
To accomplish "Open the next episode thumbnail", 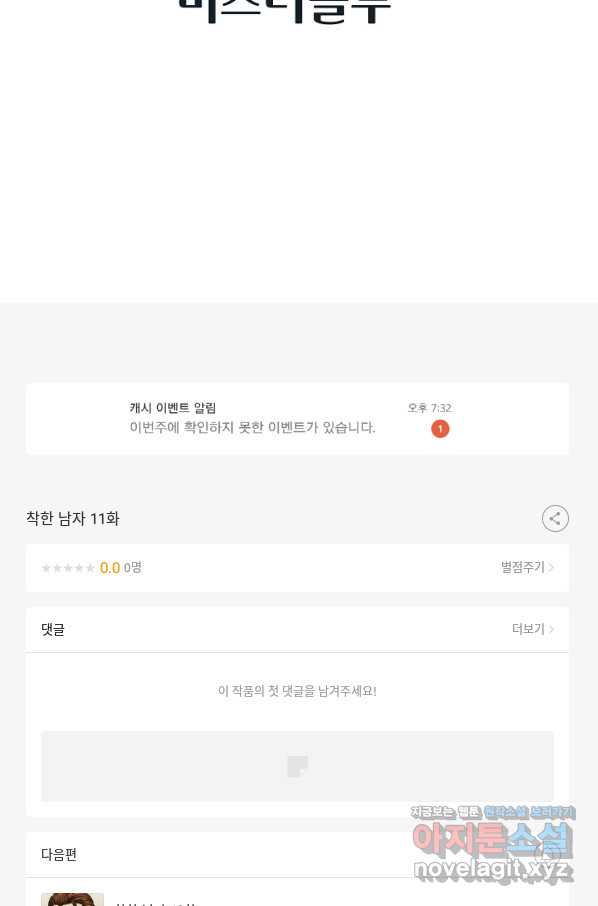I will coord(72,900).
